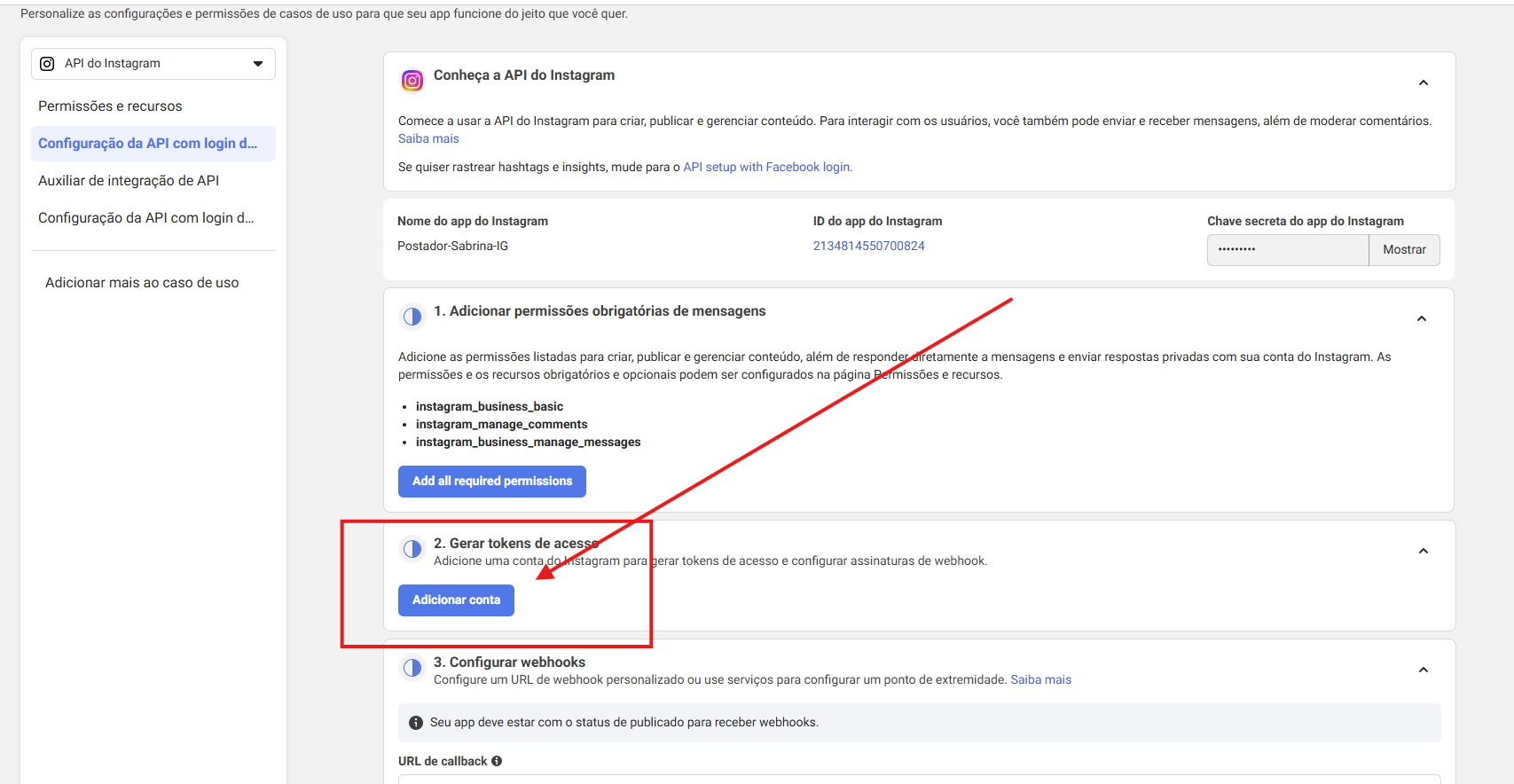Click the ID do app do Instagram label

pyautogui.click(x=877, y=221)
